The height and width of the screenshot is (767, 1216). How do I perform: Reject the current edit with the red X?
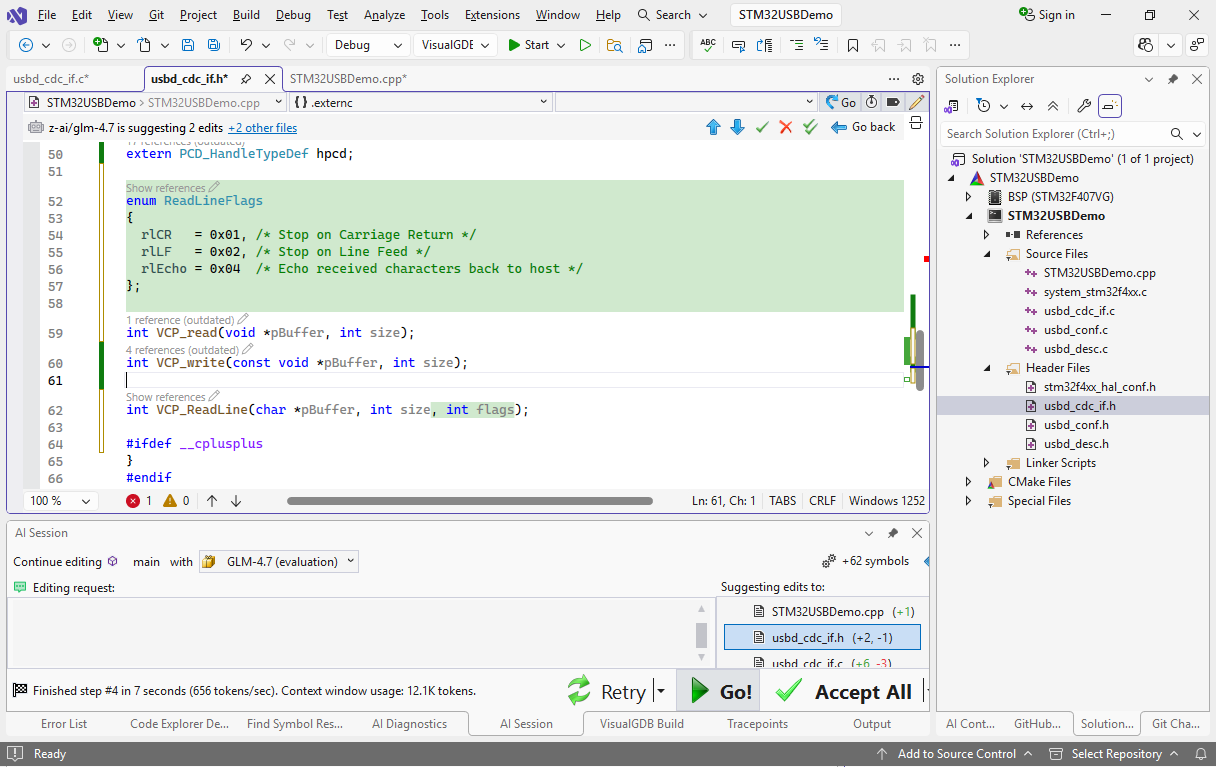point(786,127)
